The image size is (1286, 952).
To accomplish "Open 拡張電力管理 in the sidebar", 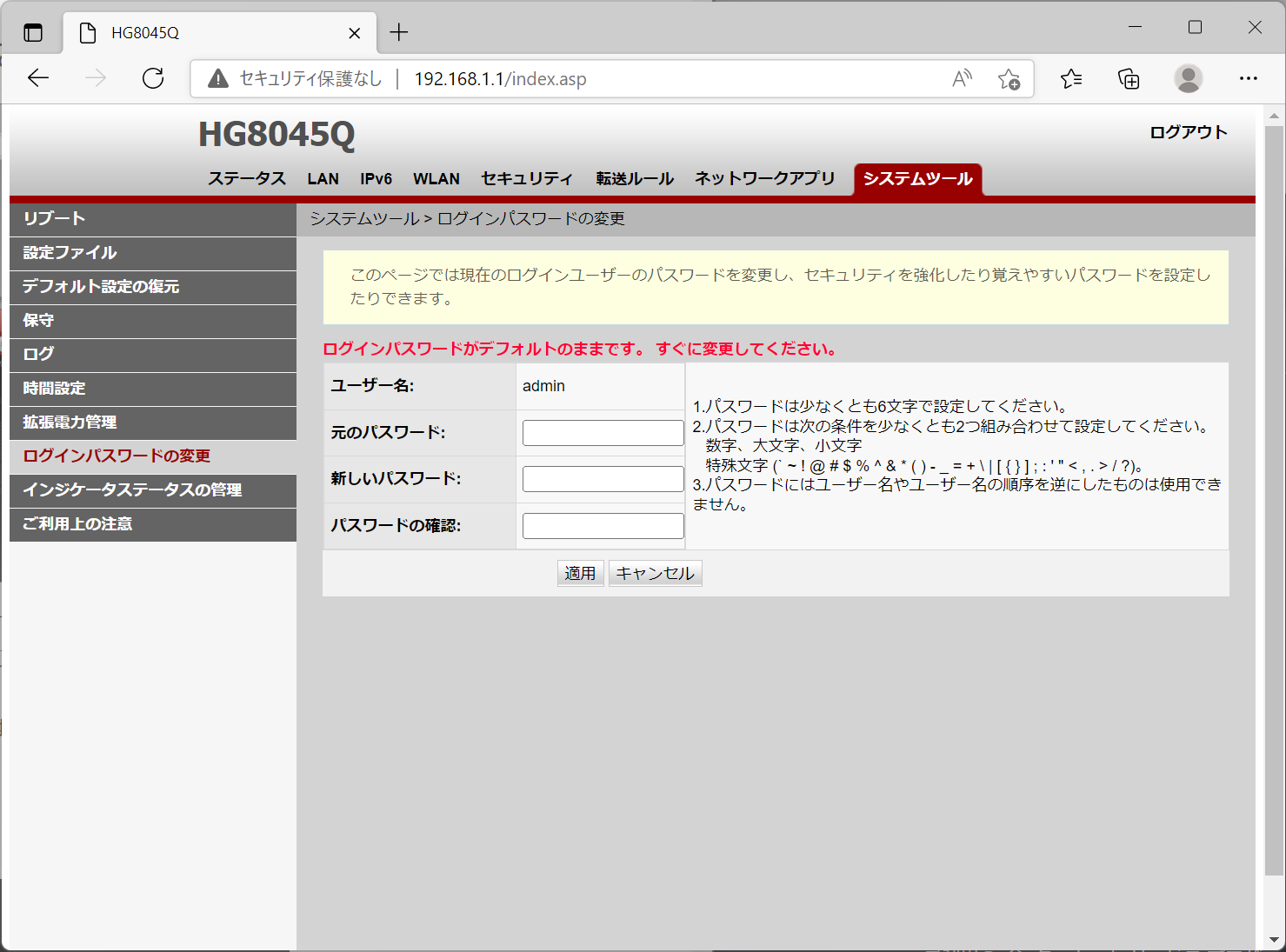I will pyautogui.click(x=153, y=423).
